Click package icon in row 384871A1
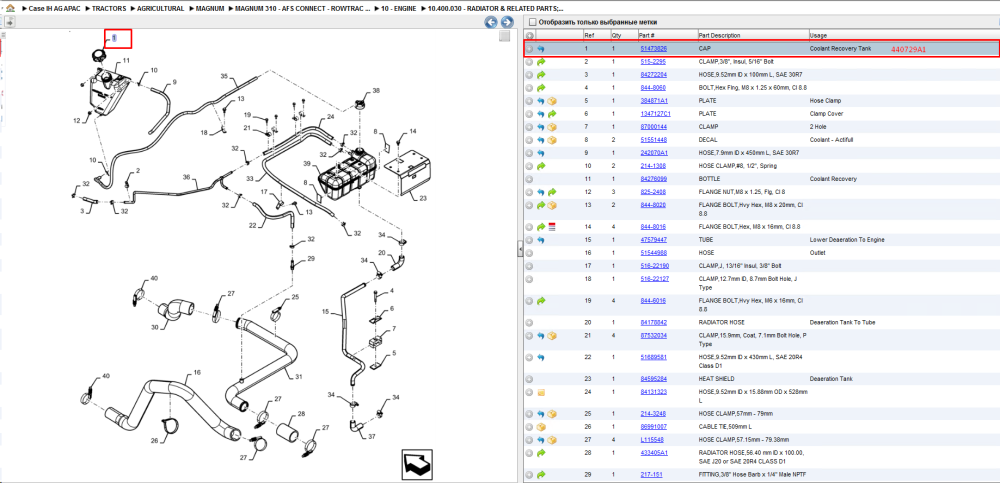 click(552, 101)
